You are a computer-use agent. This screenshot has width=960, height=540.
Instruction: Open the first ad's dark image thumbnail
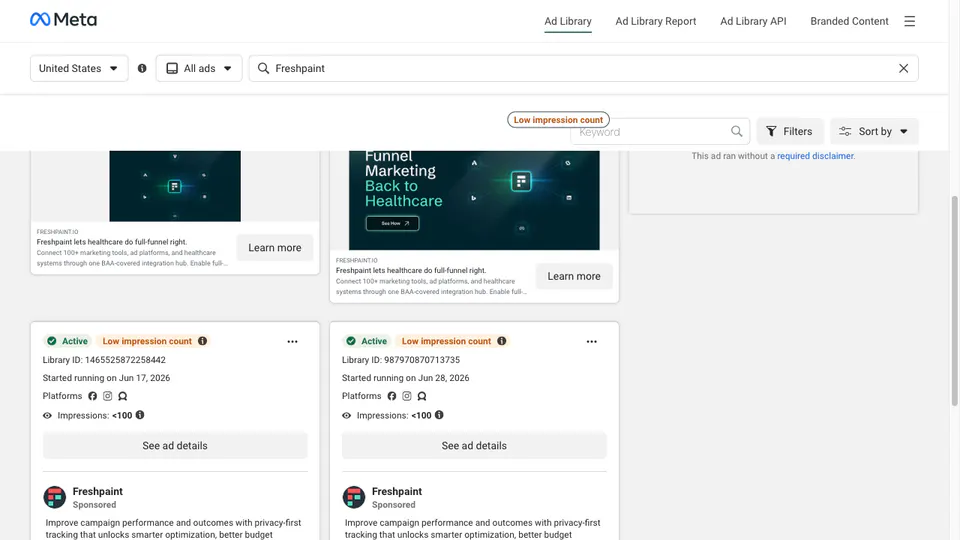175,186
